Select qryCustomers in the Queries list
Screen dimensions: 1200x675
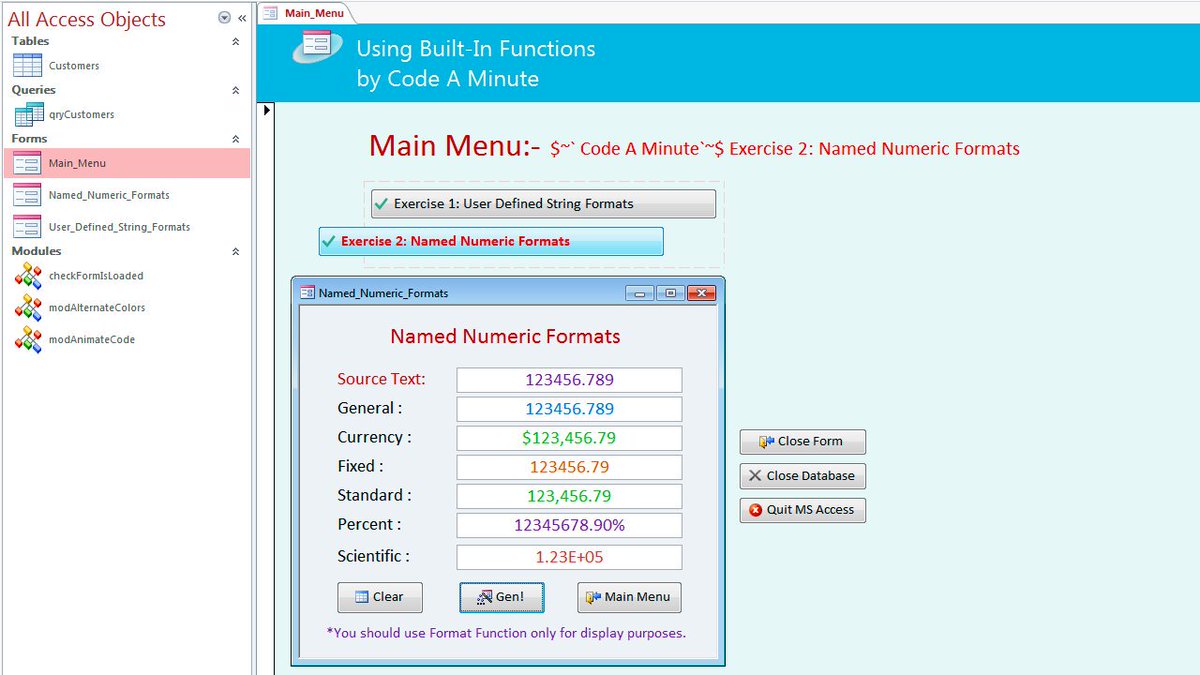(82, 115)
